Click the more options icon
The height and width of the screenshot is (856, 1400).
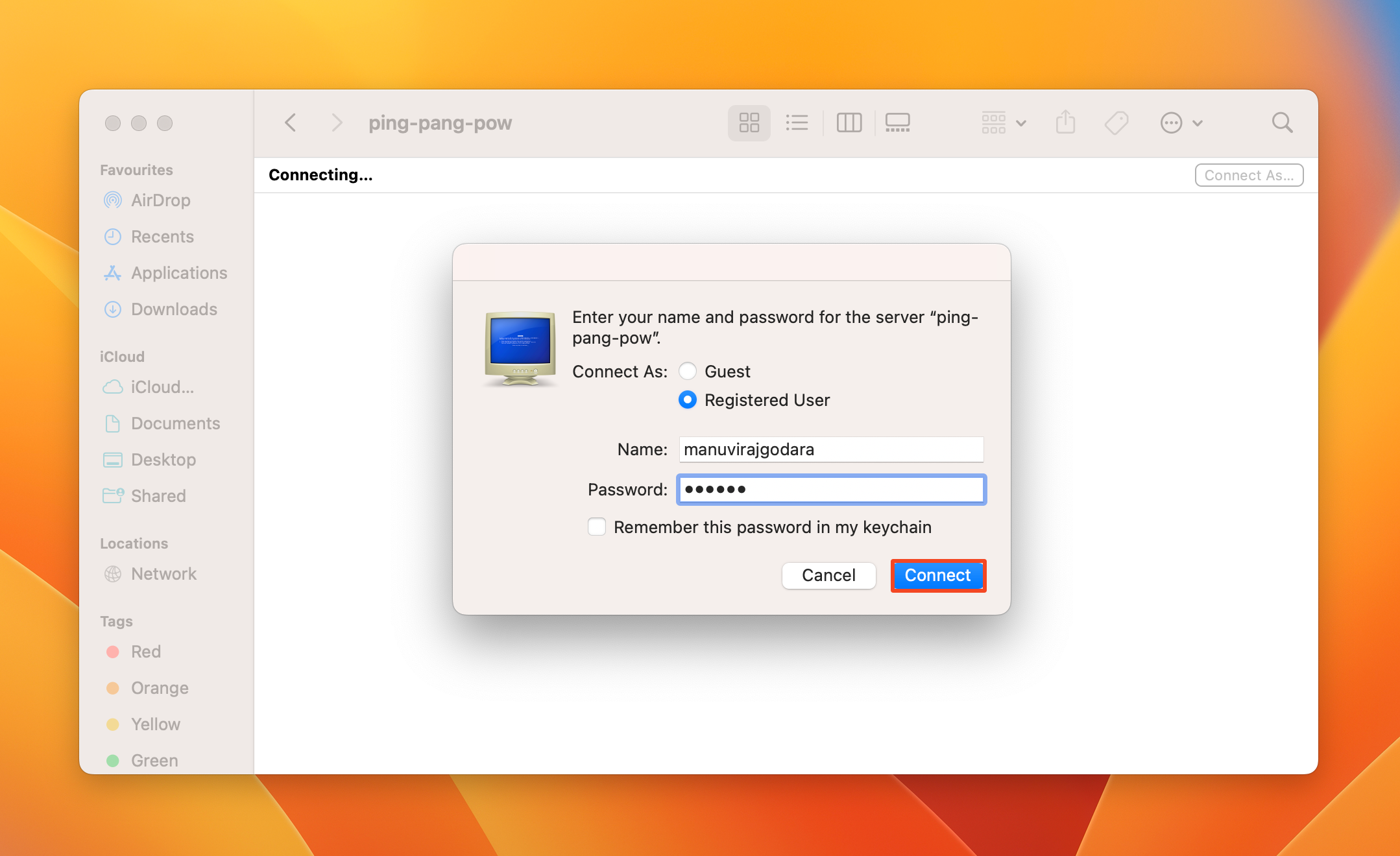tap(1177, 122)
